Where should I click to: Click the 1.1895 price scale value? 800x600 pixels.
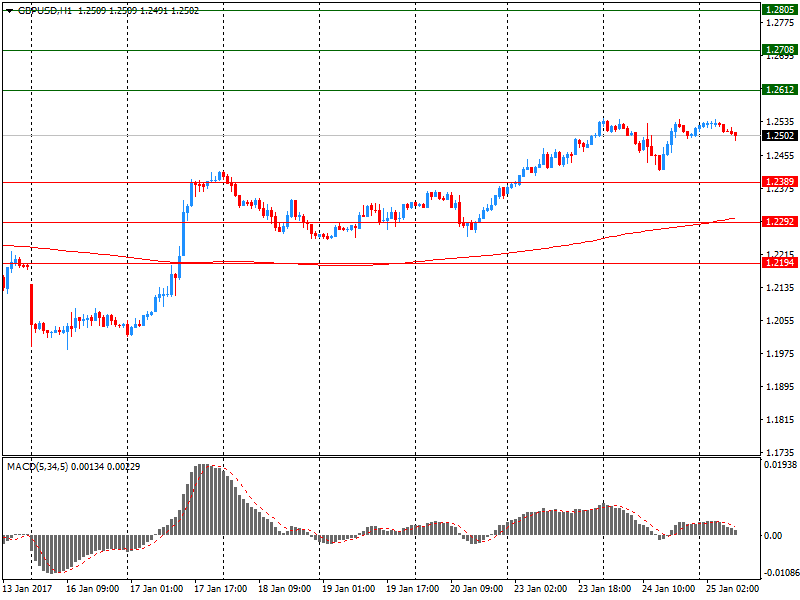[780, 387]
